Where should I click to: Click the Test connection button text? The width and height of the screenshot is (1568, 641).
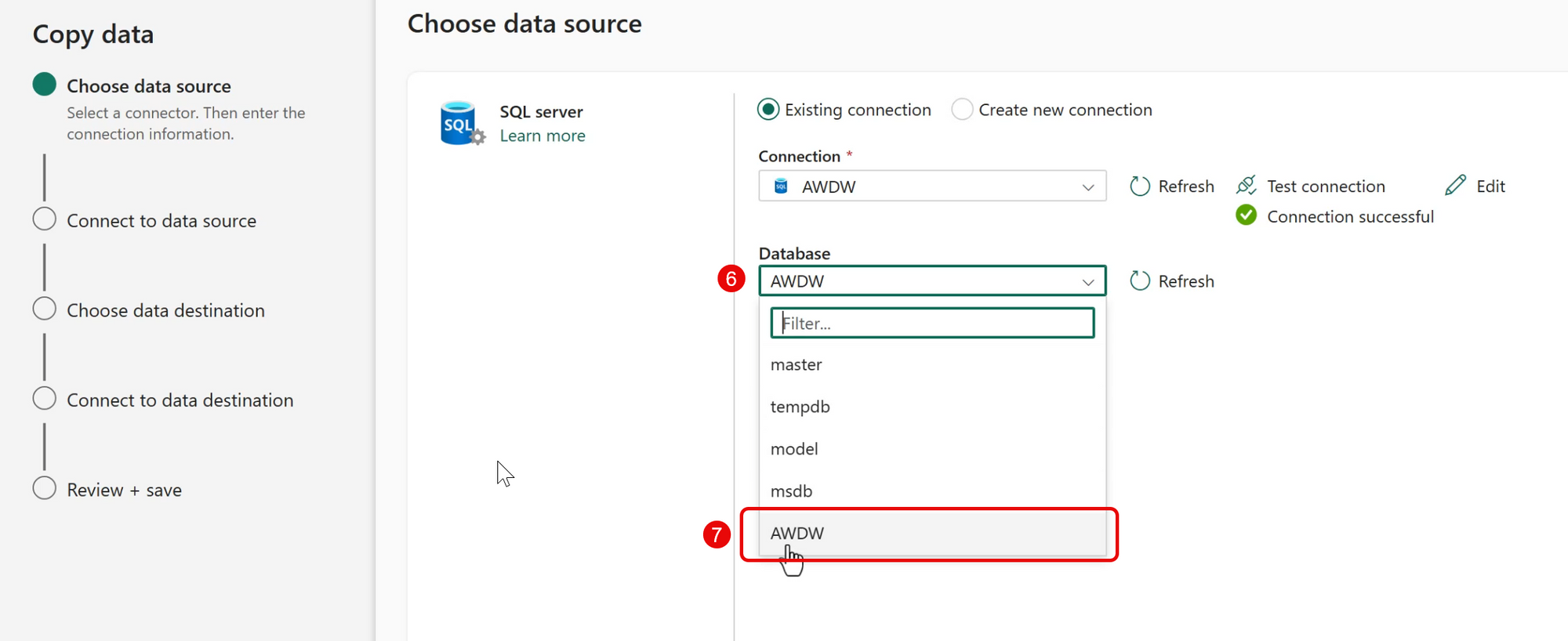[1326, 187]
